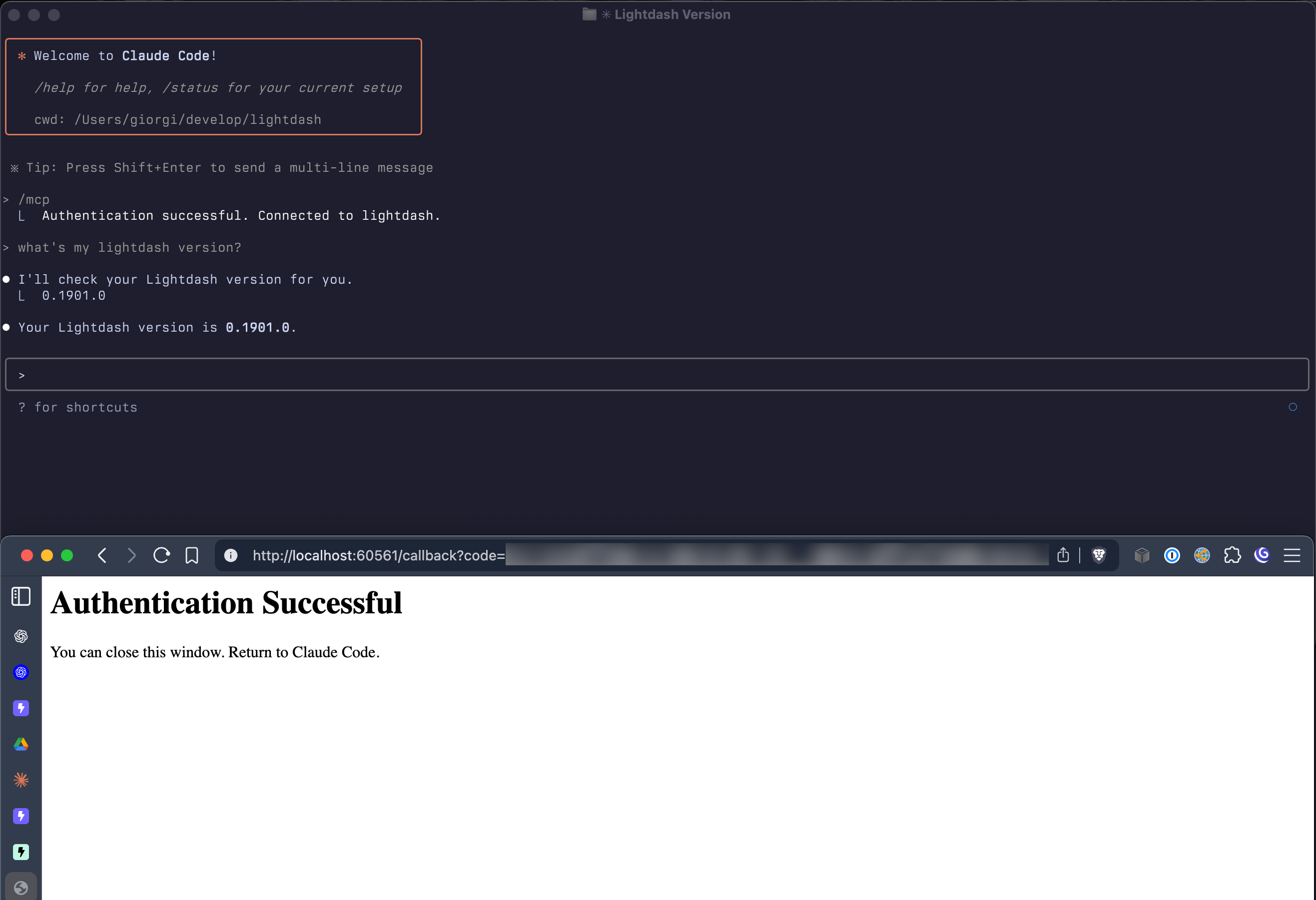Click the spinner circle next to shortcuts hint

pyautogui.click(x=1293, y=407)
